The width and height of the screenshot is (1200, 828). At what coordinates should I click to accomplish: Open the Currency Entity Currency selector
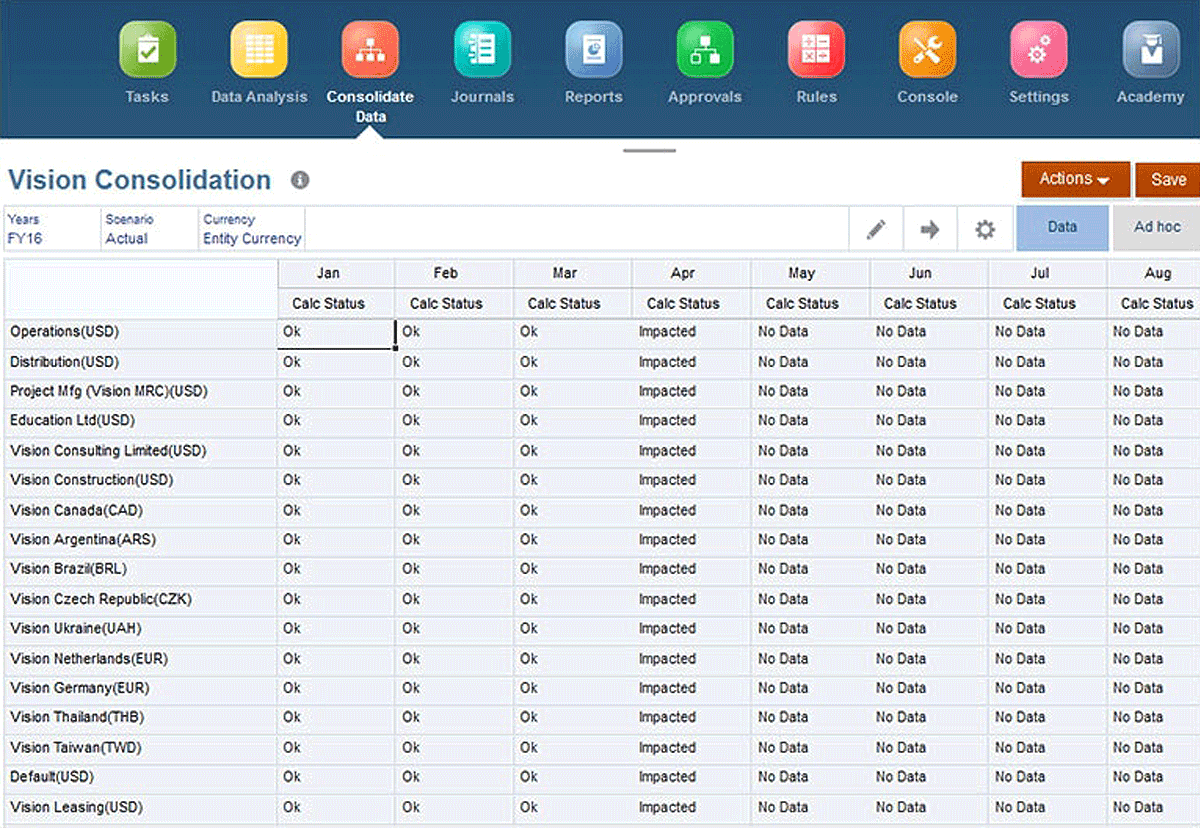click(252, 229)
